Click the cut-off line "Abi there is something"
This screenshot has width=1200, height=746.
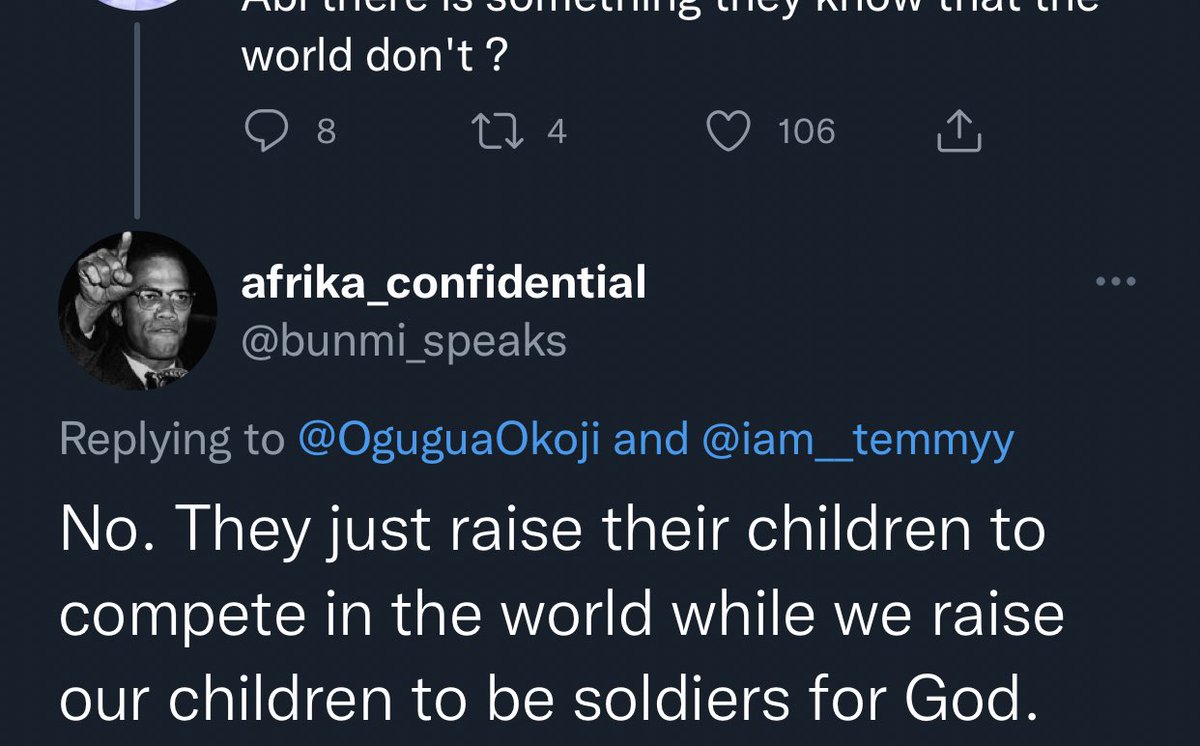point(670,6)
